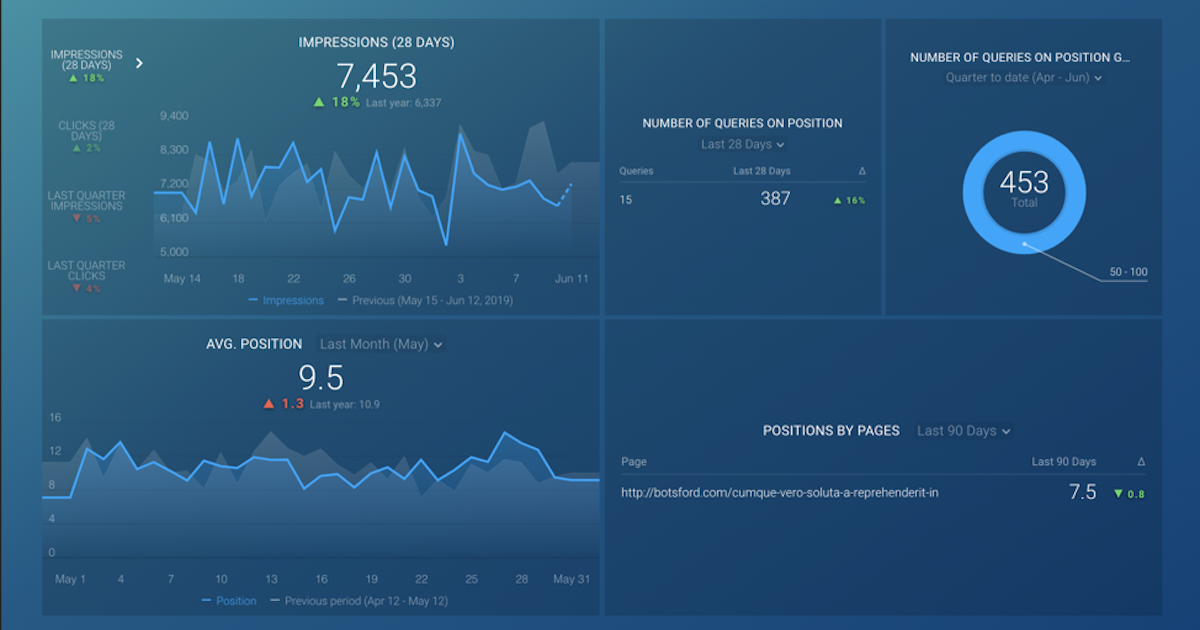The height and width of the screenshot is (630, 1200).
Task: Click the 50 - 100 donut segment label
Action: pos(1128,272)
